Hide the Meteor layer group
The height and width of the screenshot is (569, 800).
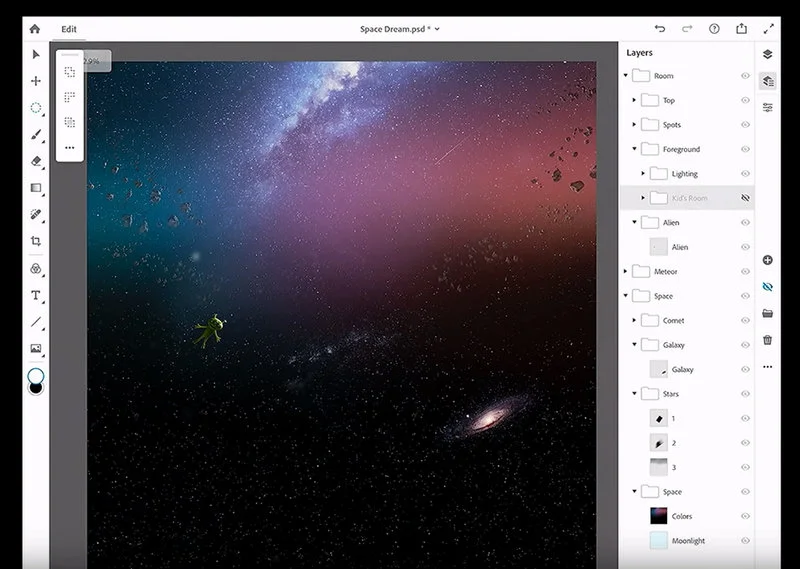click(x=745, y=271)
